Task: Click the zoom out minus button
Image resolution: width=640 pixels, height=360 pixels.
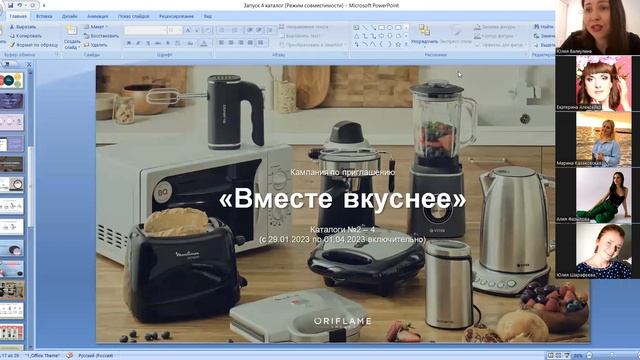Action: point(589,356)
